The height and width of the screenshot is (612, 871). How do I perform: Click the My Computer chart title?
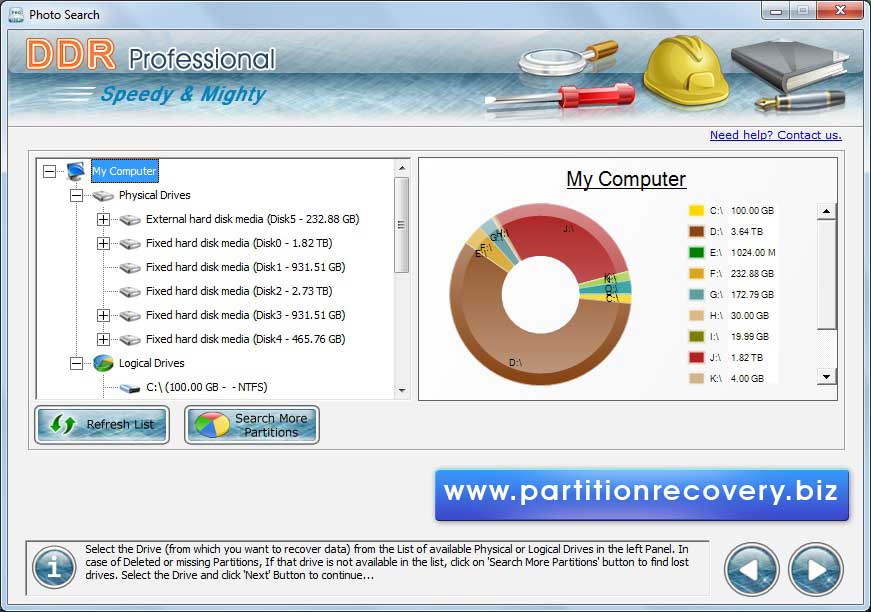tap(626, 179)
